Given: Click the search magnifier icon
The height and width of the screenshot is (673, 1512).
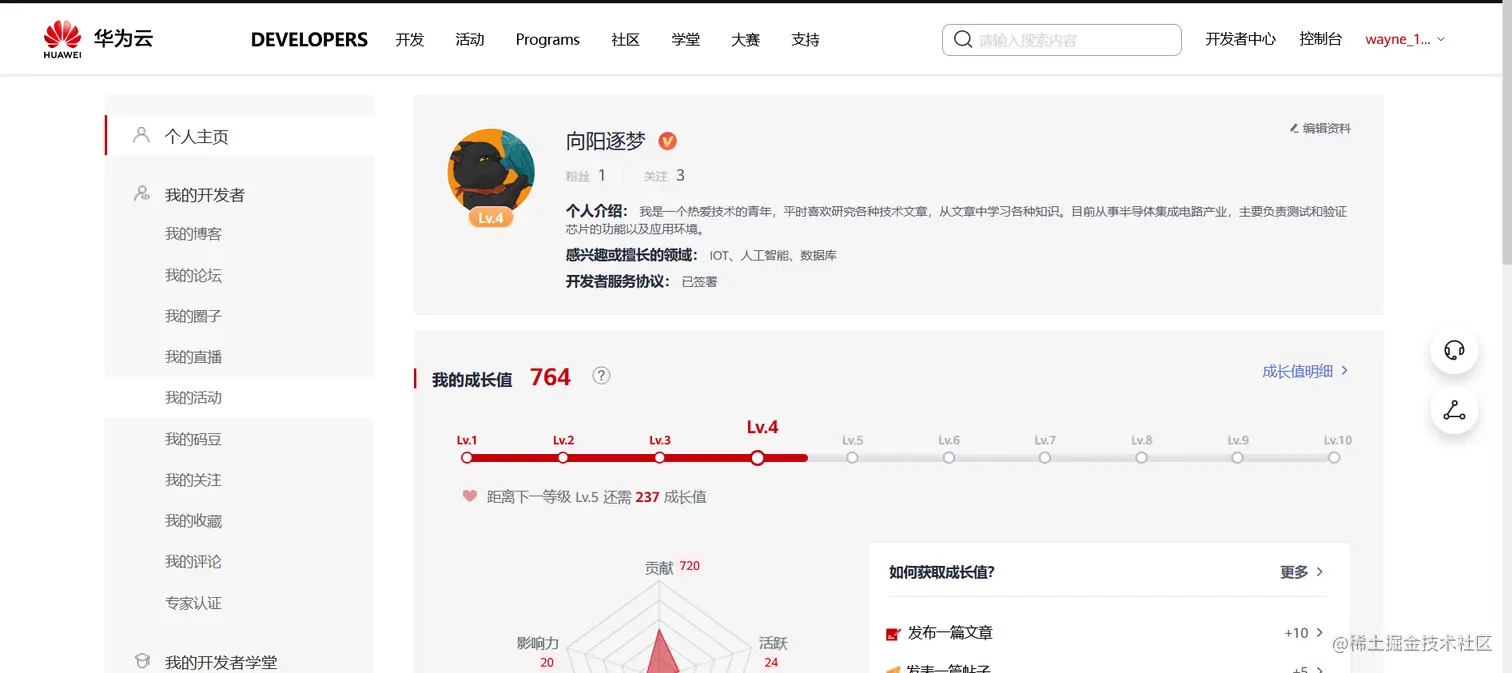Looking at the screenshot, I should coord(963,40).
